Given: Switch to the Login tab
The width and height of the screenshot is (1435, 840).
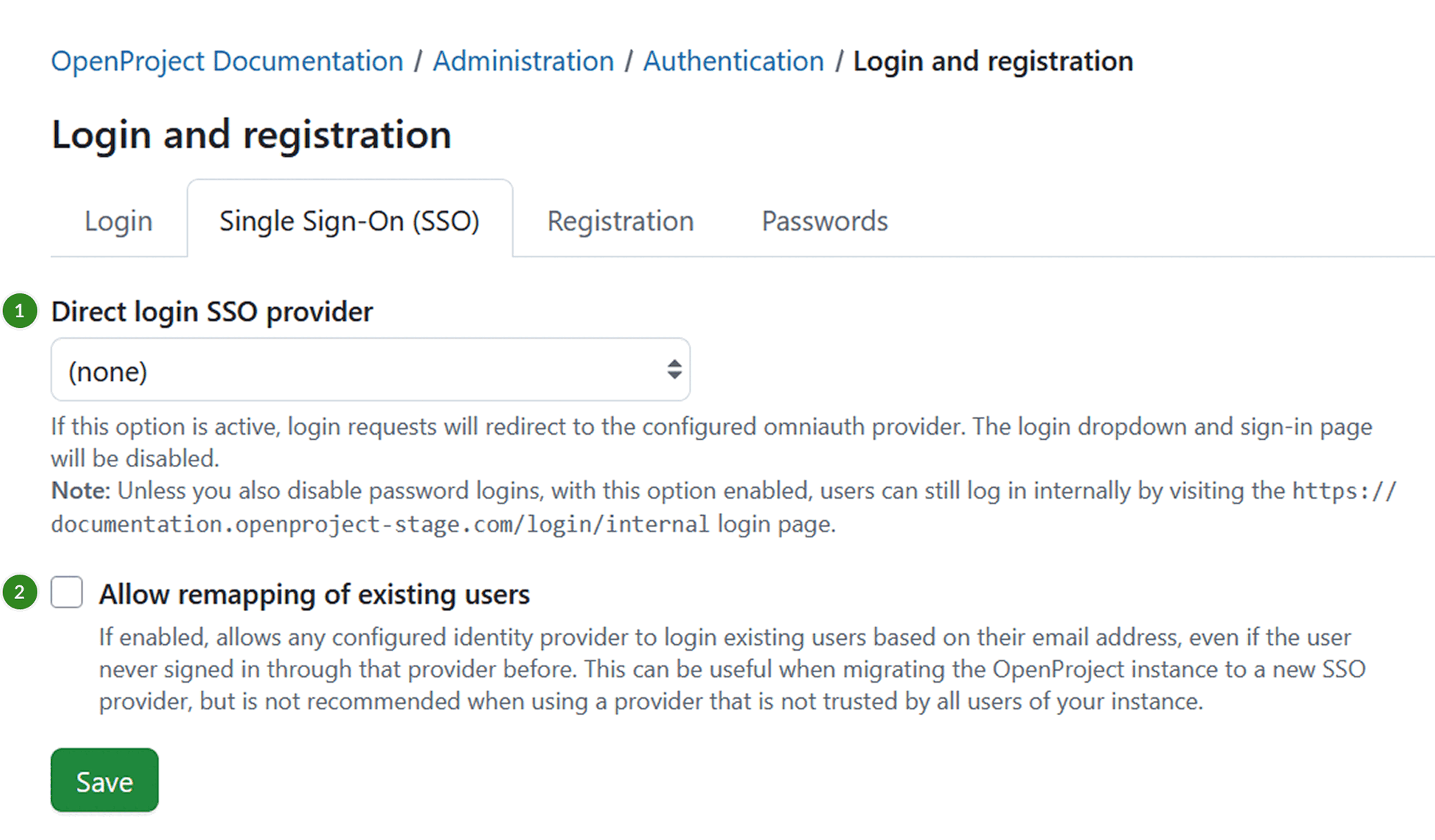Looking at the screenshot, I should (118, 221).
